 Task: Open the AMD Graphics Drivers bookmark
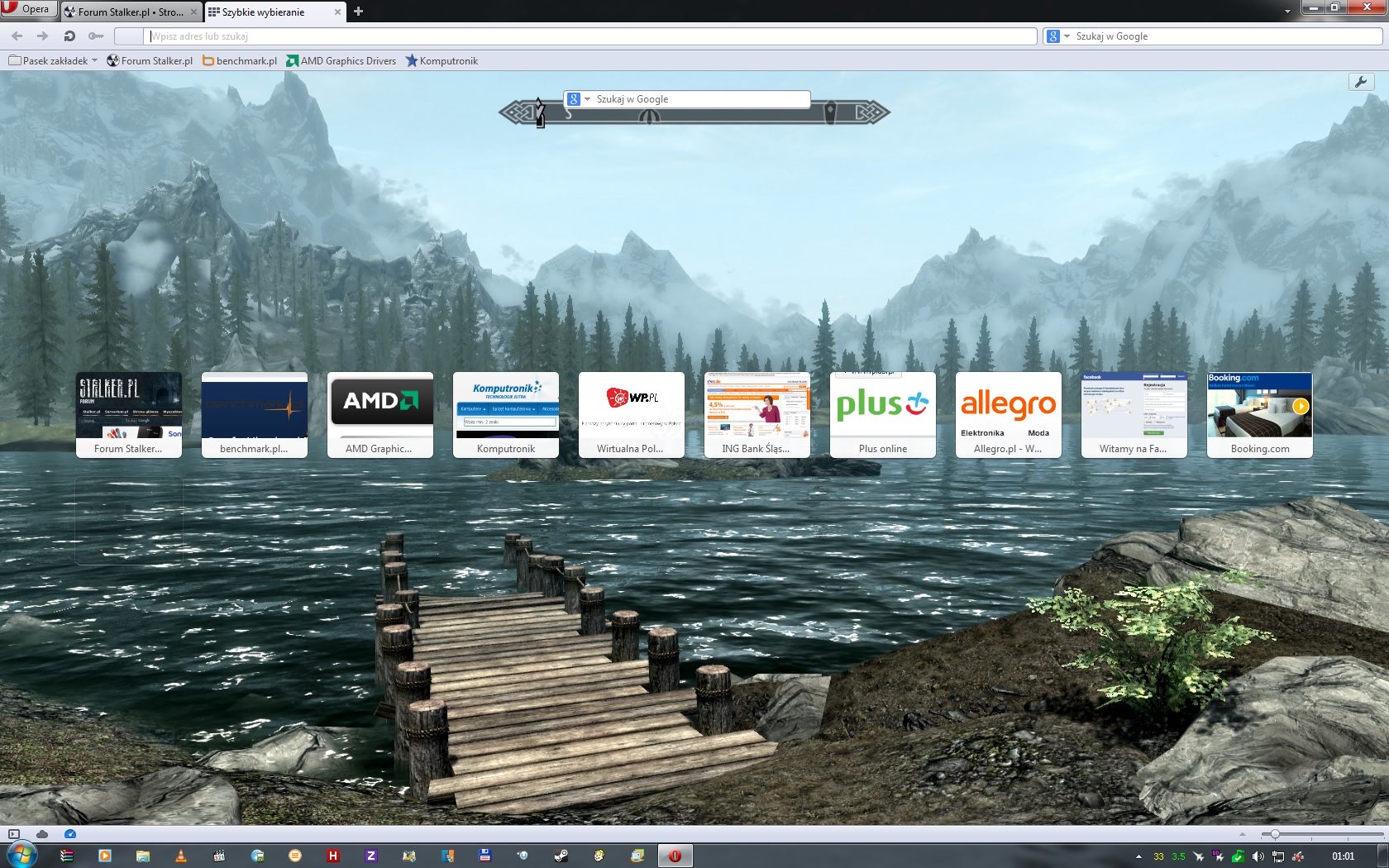click(x=341, y=60)
